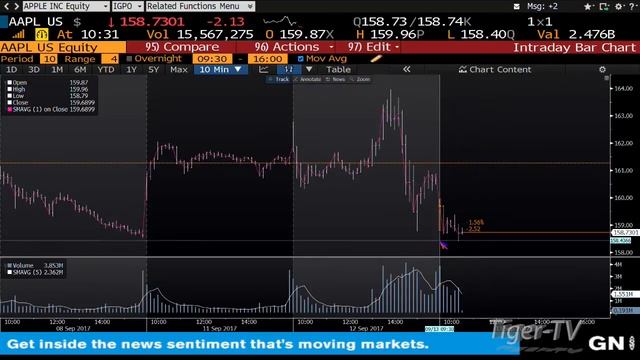This screenshot has height=360, width=640.
Task: Click the news sentiment banner
Action: pos(260,344)
